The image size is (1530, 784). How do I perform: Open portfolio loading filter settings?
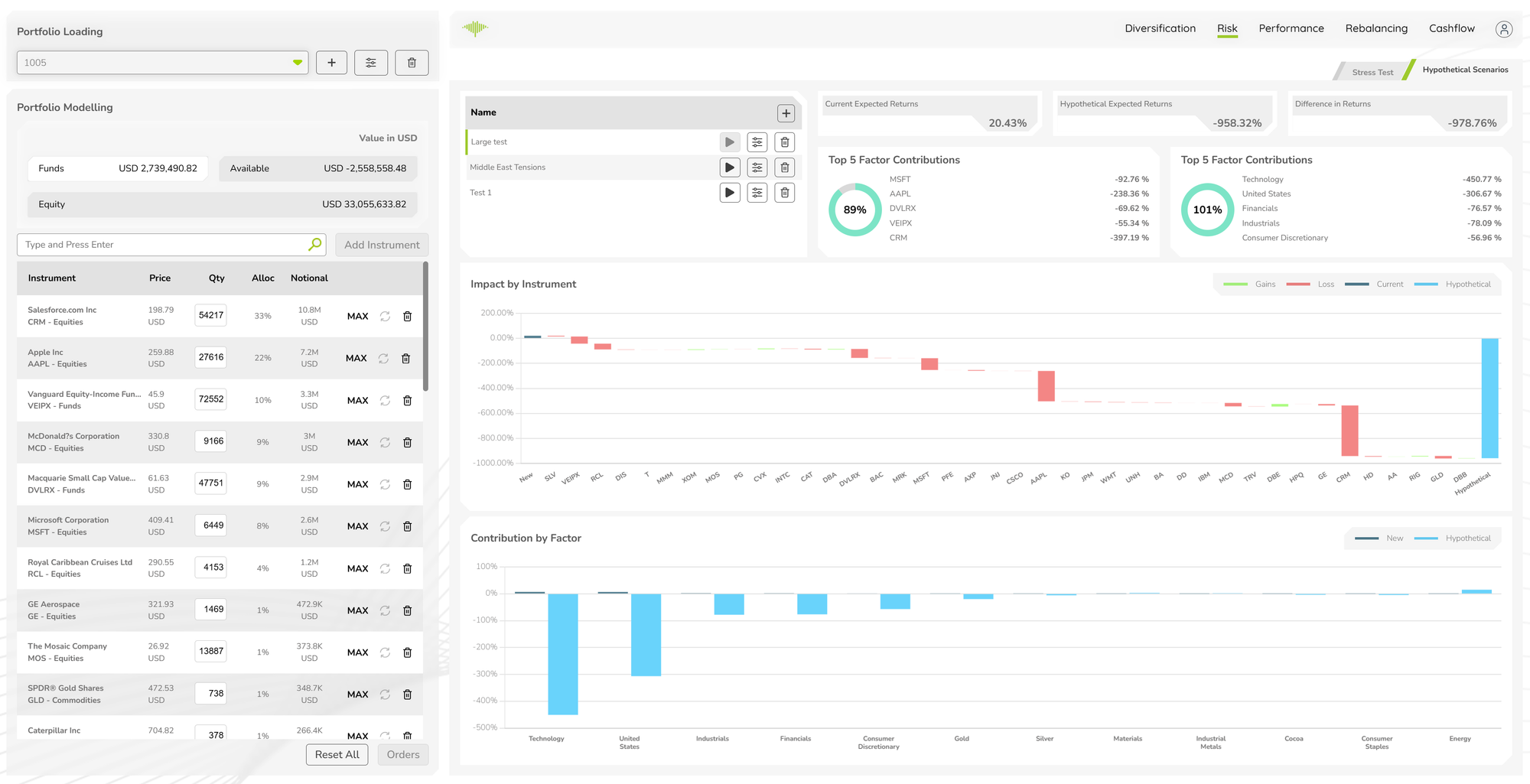tap(371, 62)
